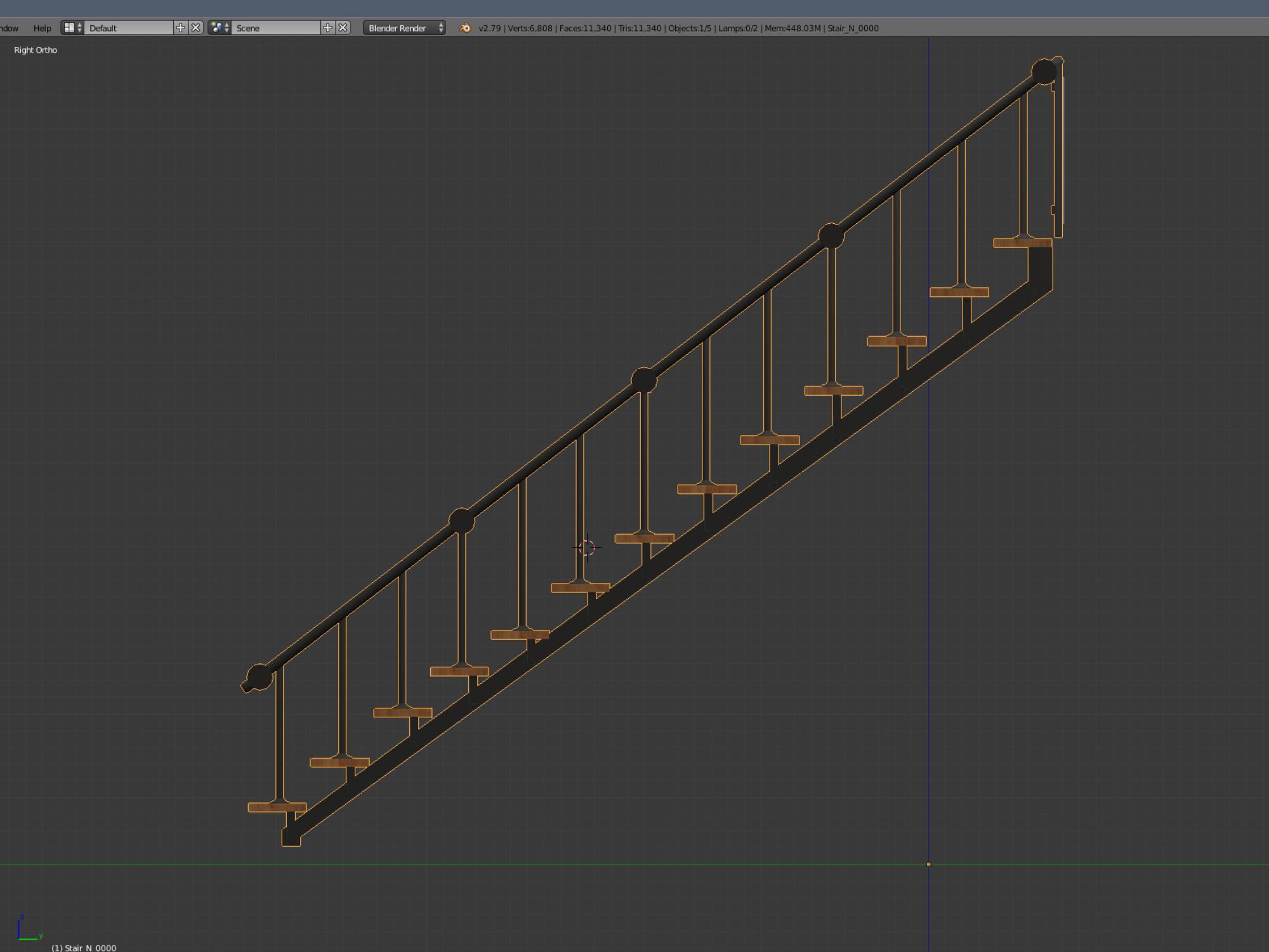Click the Stair_N_0000 name in header stats
1269x952 pixels.
click(x=853, y=28)
